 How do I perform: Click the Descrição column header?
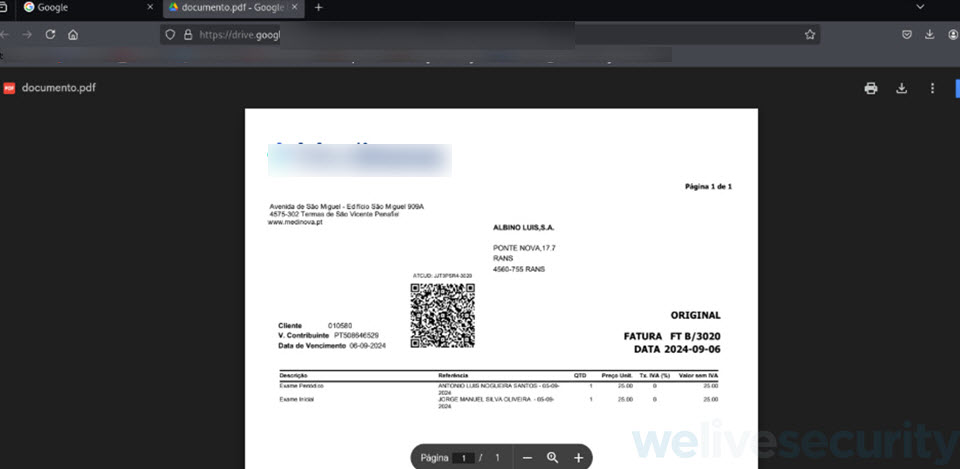click(293, 375)
